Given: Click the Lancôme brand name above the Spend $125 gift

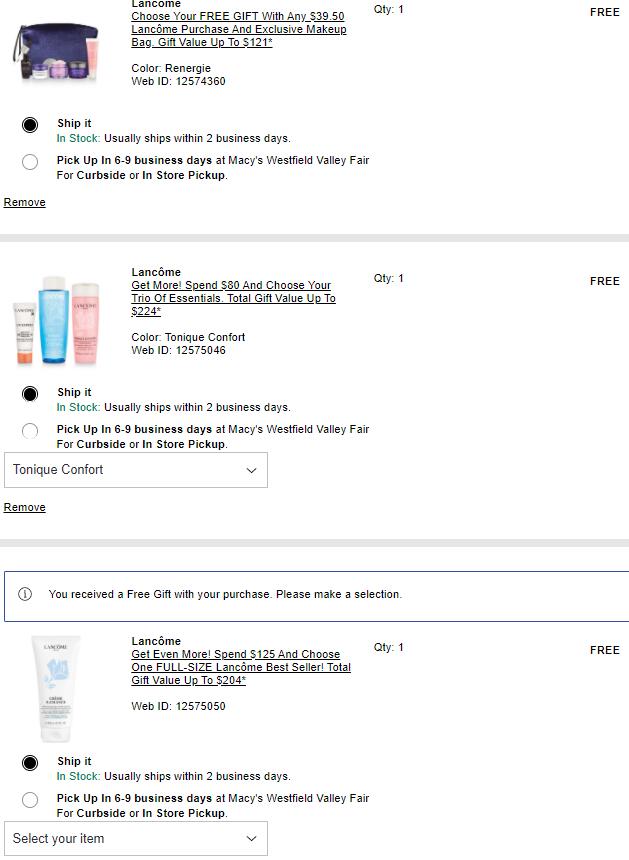Looking at the screenshot, I should [156, 641].
